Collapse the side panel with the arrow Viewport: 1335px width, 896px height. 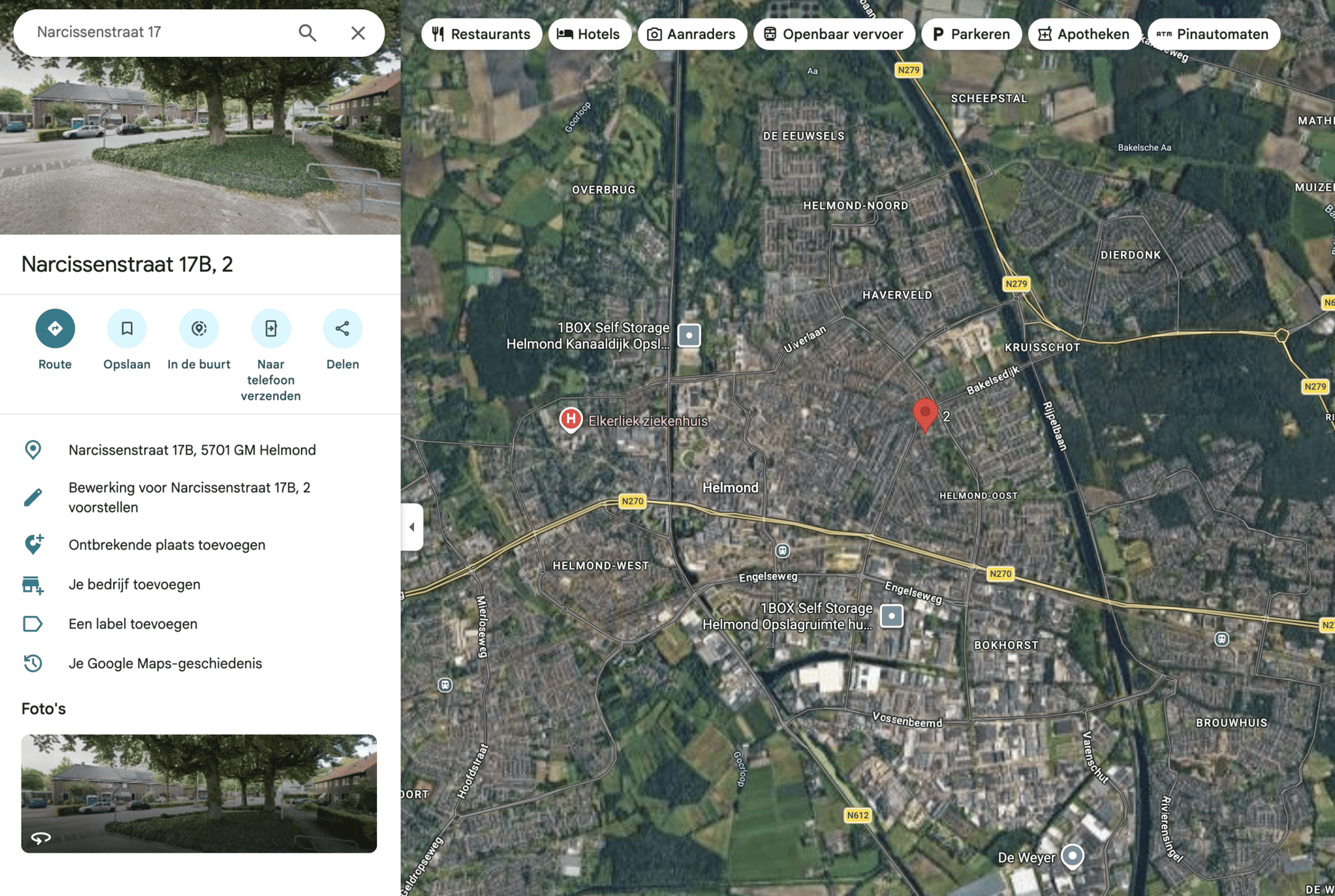pyautogui.click(x=412, y=527)
